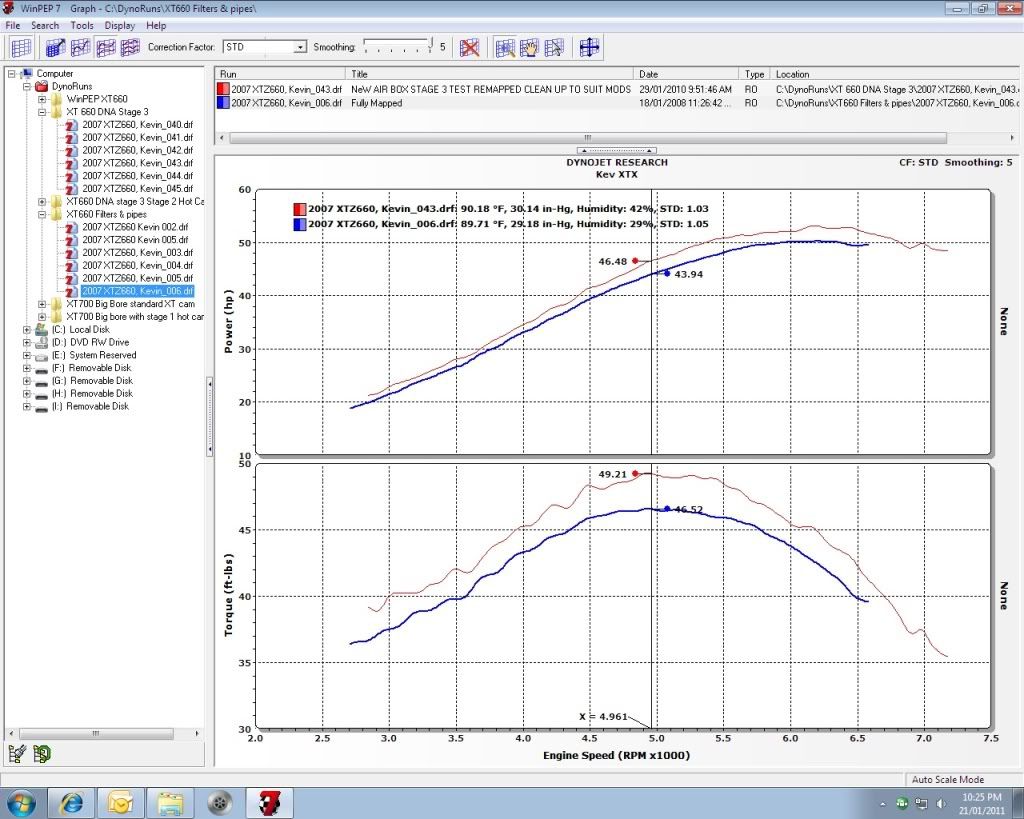Select the (I:) Removable Disk drive
This screenshot has width=1024, height=819.
(90, 406)
